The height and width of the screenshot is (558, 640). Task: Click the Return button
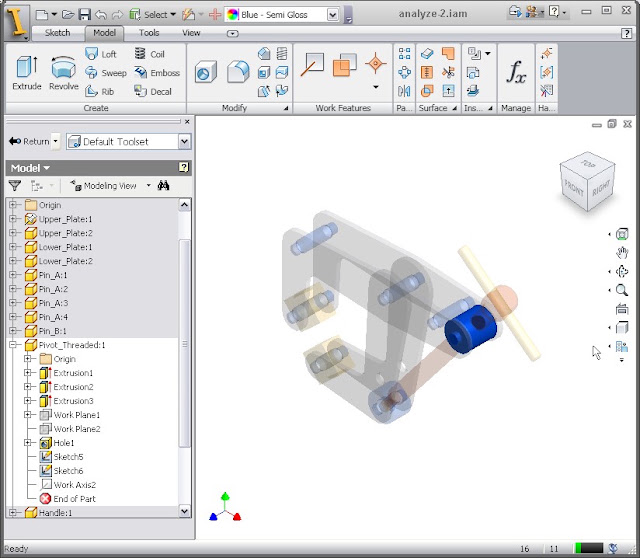coord(29,141)
